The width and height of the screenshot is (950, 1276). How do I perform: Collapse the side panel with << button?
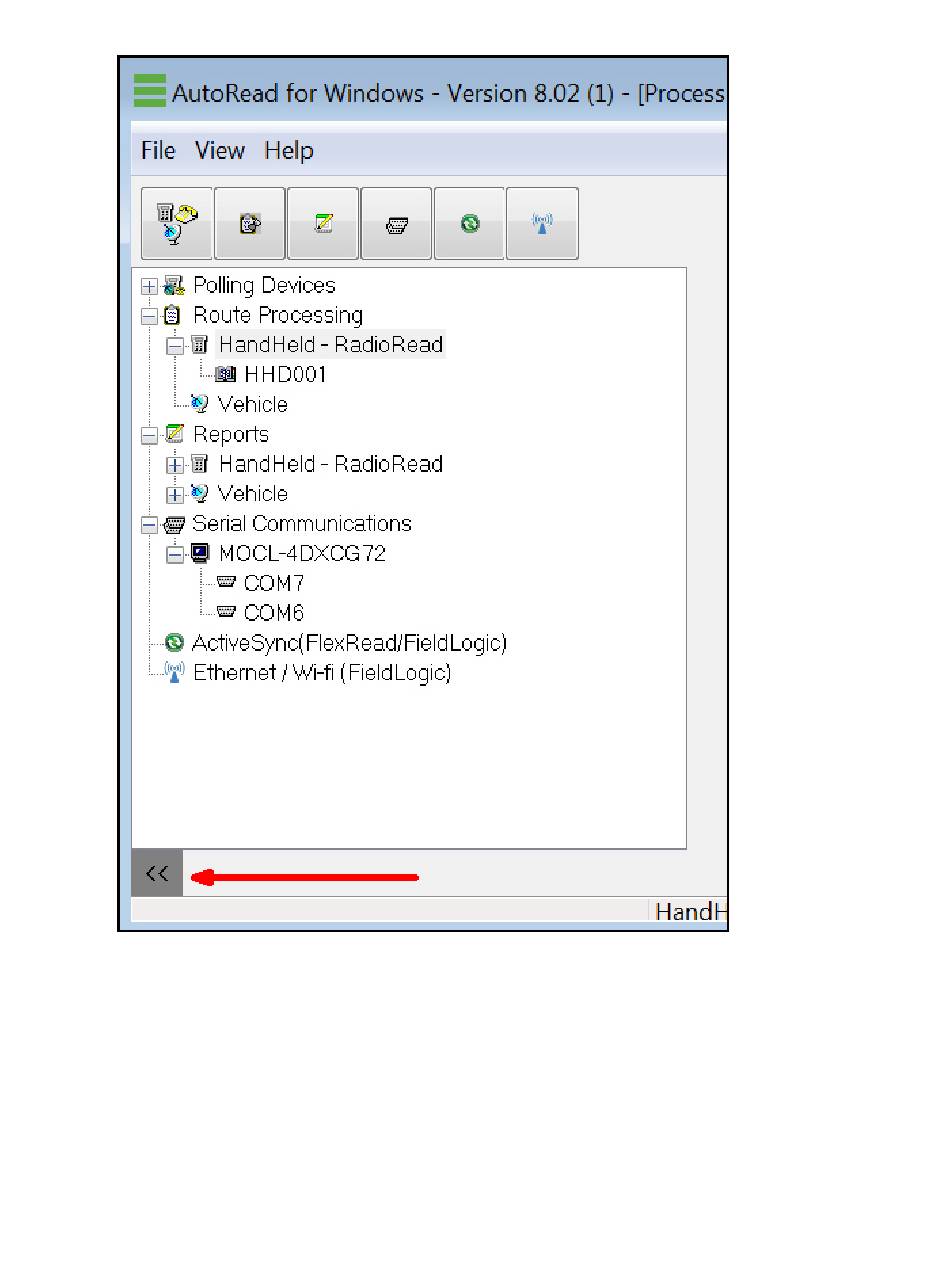(x=157, y=874)
